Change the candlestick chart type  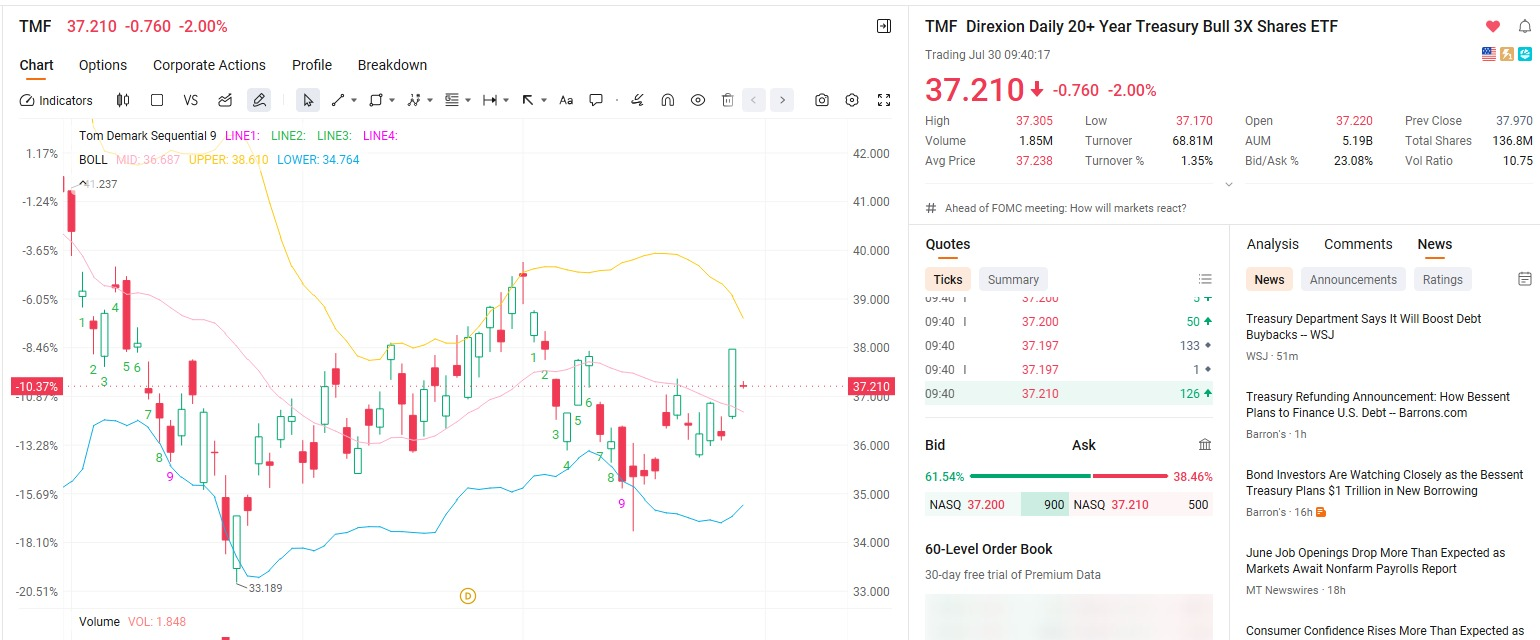point(123,100)
